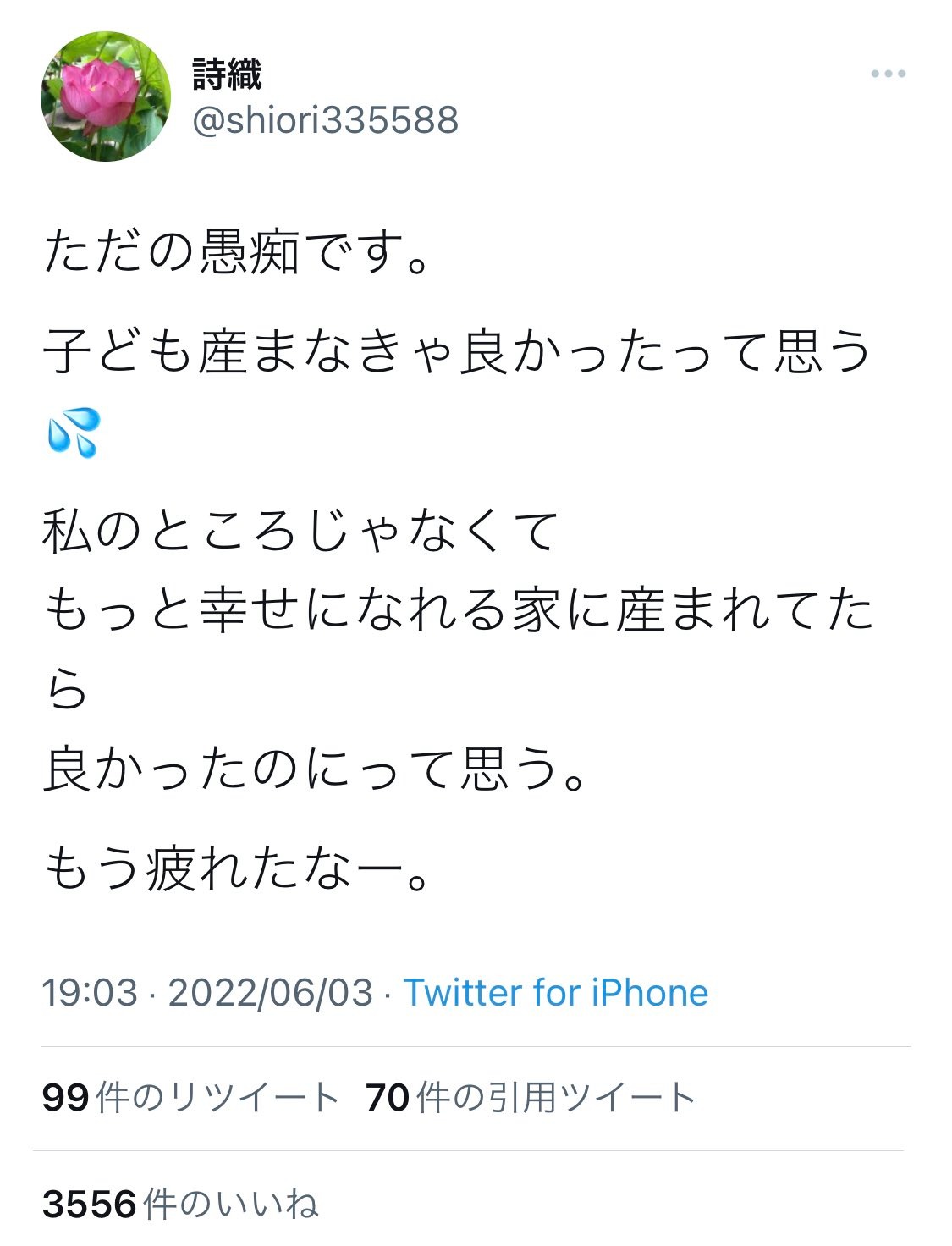Click the line starting with もっと幸せになれる

pyautogui.click(x=457, y=610)
